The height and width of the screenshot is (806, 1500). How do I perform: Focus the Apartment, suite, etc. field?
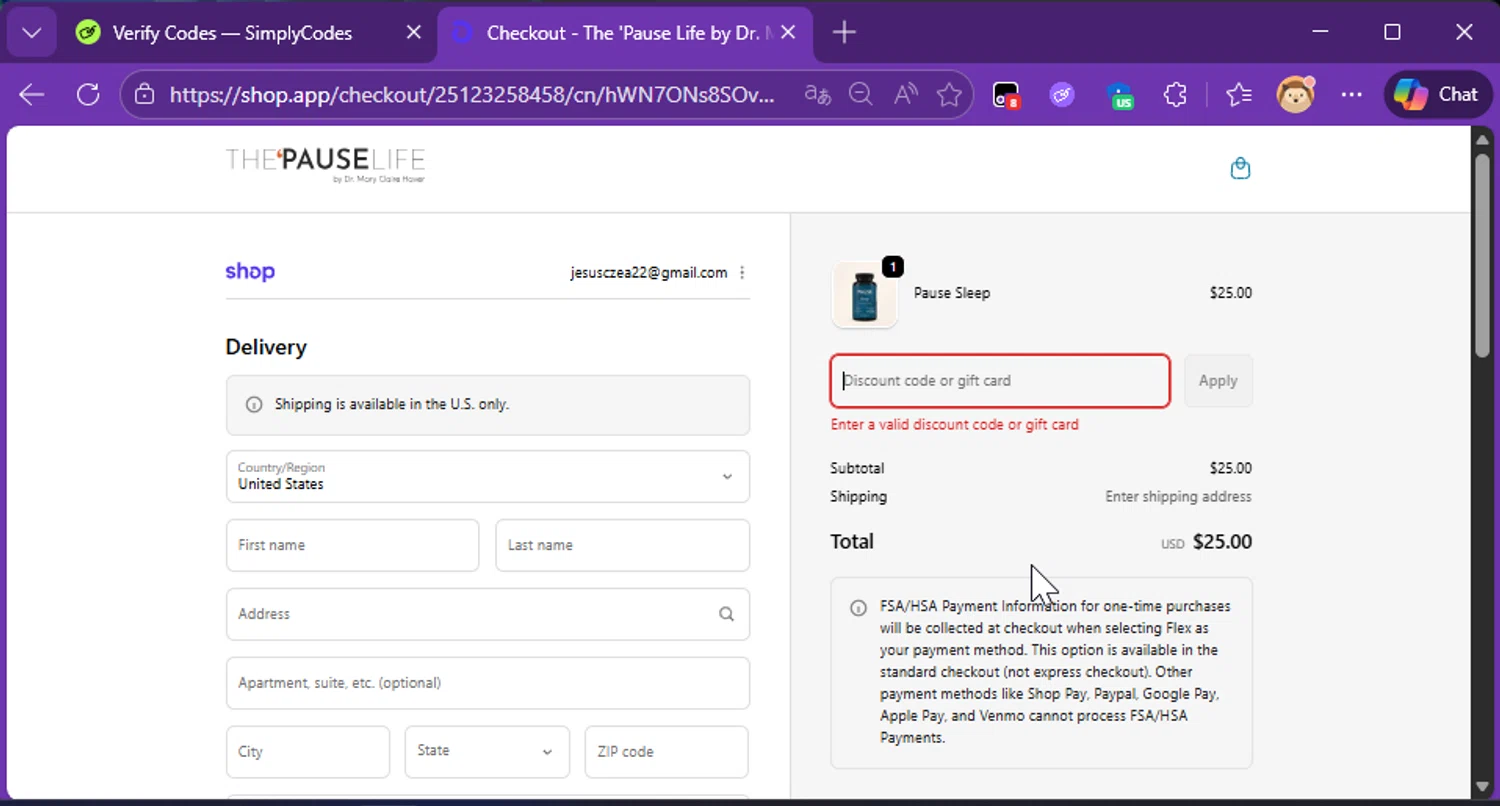488,683
